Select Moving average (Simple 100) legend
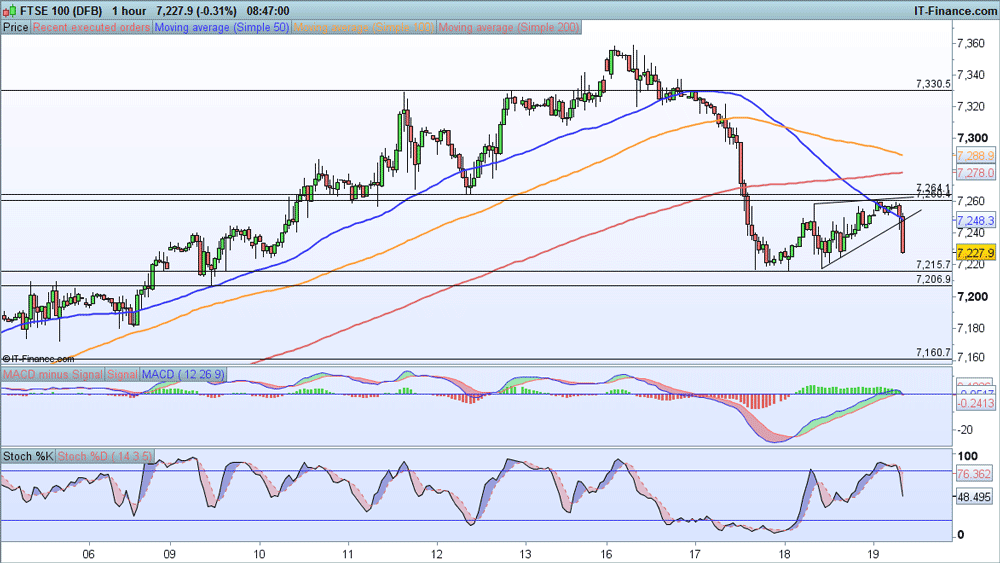1000x563 pixels. [x=364, y=27]
